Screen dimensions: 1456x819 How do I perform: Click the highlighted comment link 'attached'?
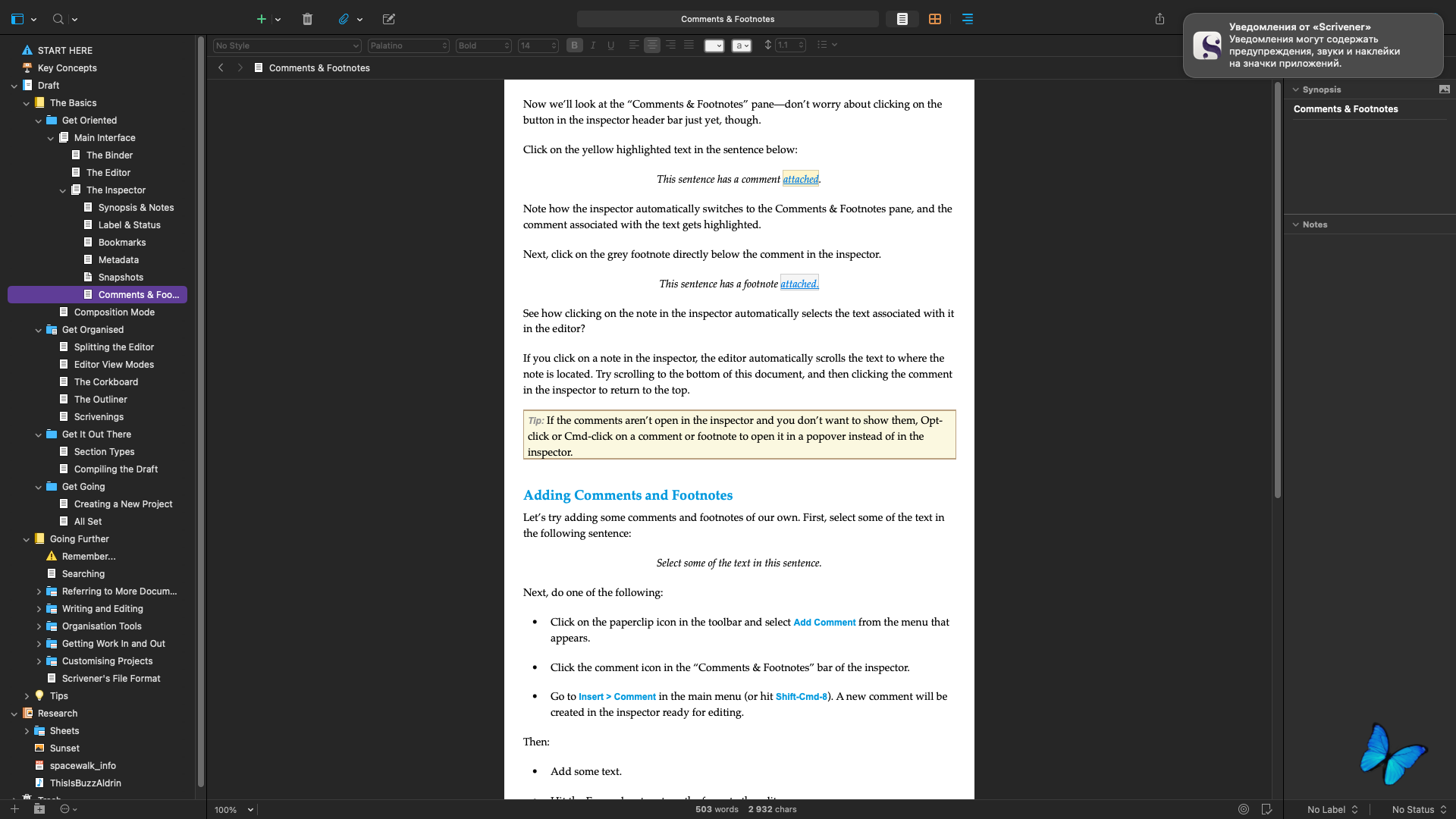800,179
